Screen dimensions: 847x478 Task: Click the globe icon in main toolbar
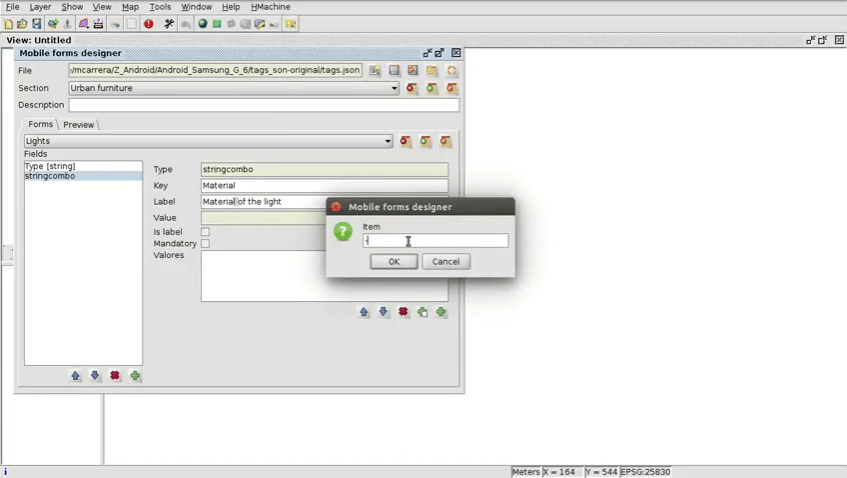(202, 23)
